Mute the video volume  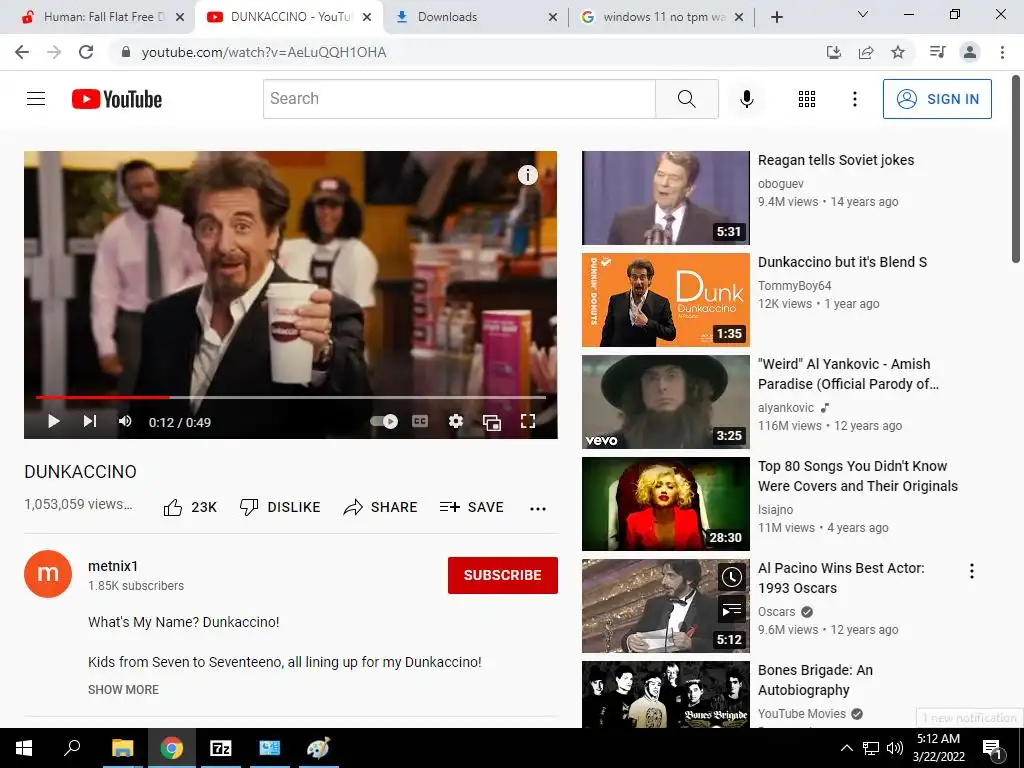click(125, 421)
